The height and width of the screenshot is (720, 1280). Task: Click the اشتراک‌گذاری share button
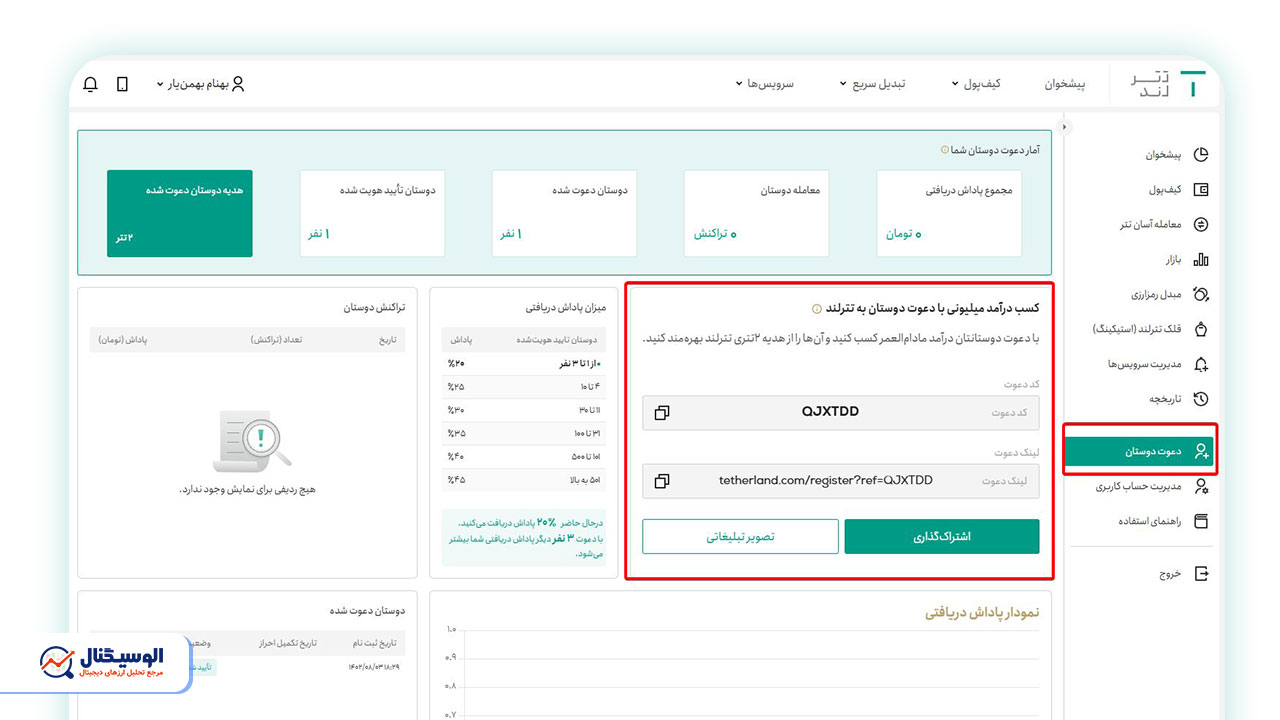click(942, 536)
